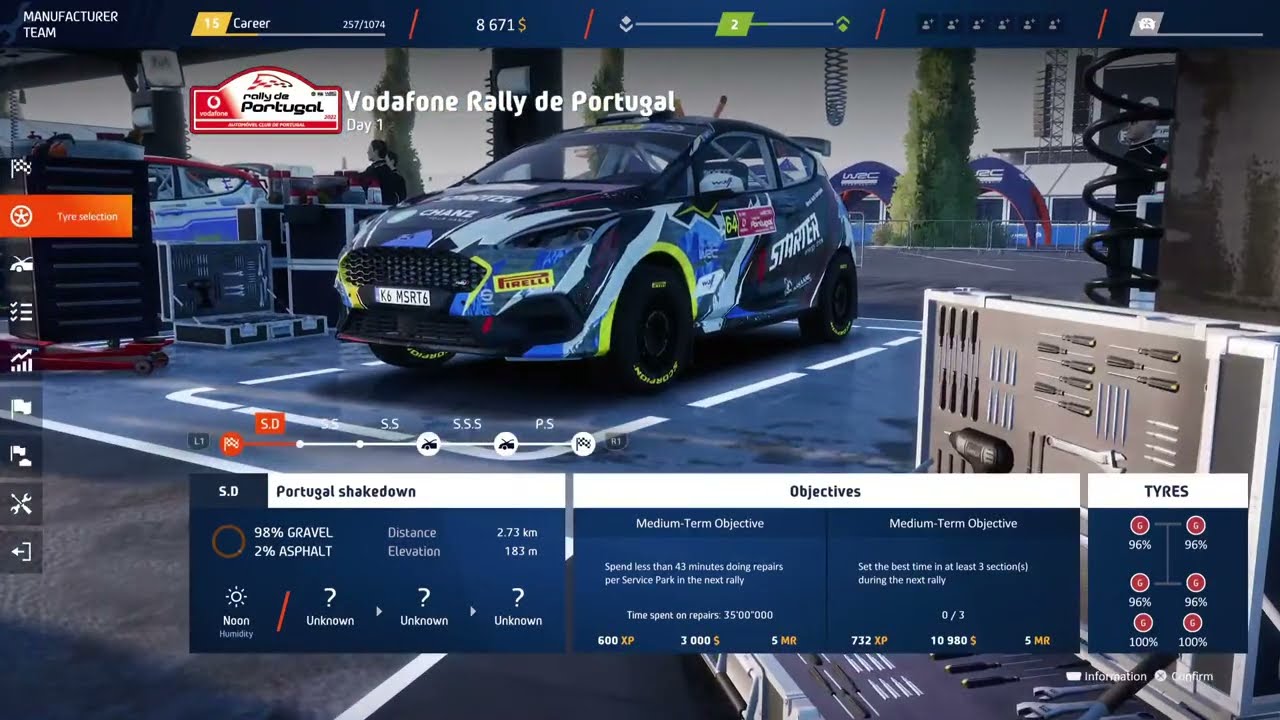Select the best time sections Medium-Term Objective card

(953, 580)
